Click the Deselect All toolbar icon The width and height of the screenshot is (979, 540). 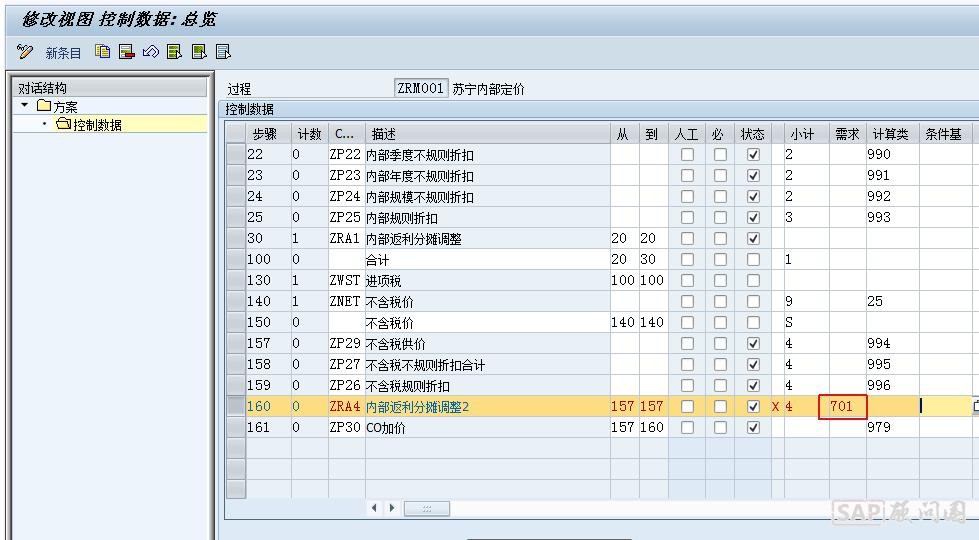point(223,52)
